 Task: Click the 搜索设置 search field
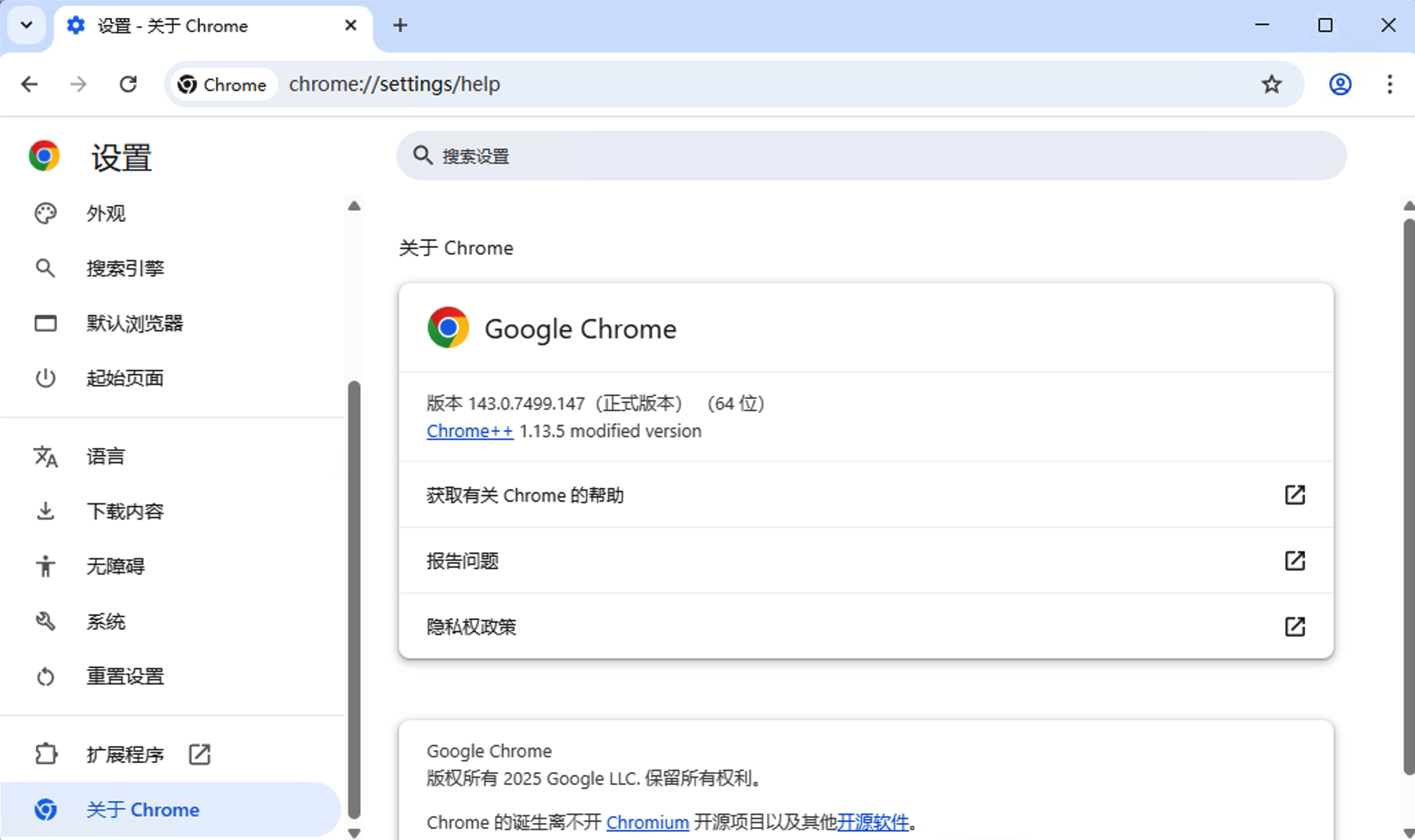[870, 156]
